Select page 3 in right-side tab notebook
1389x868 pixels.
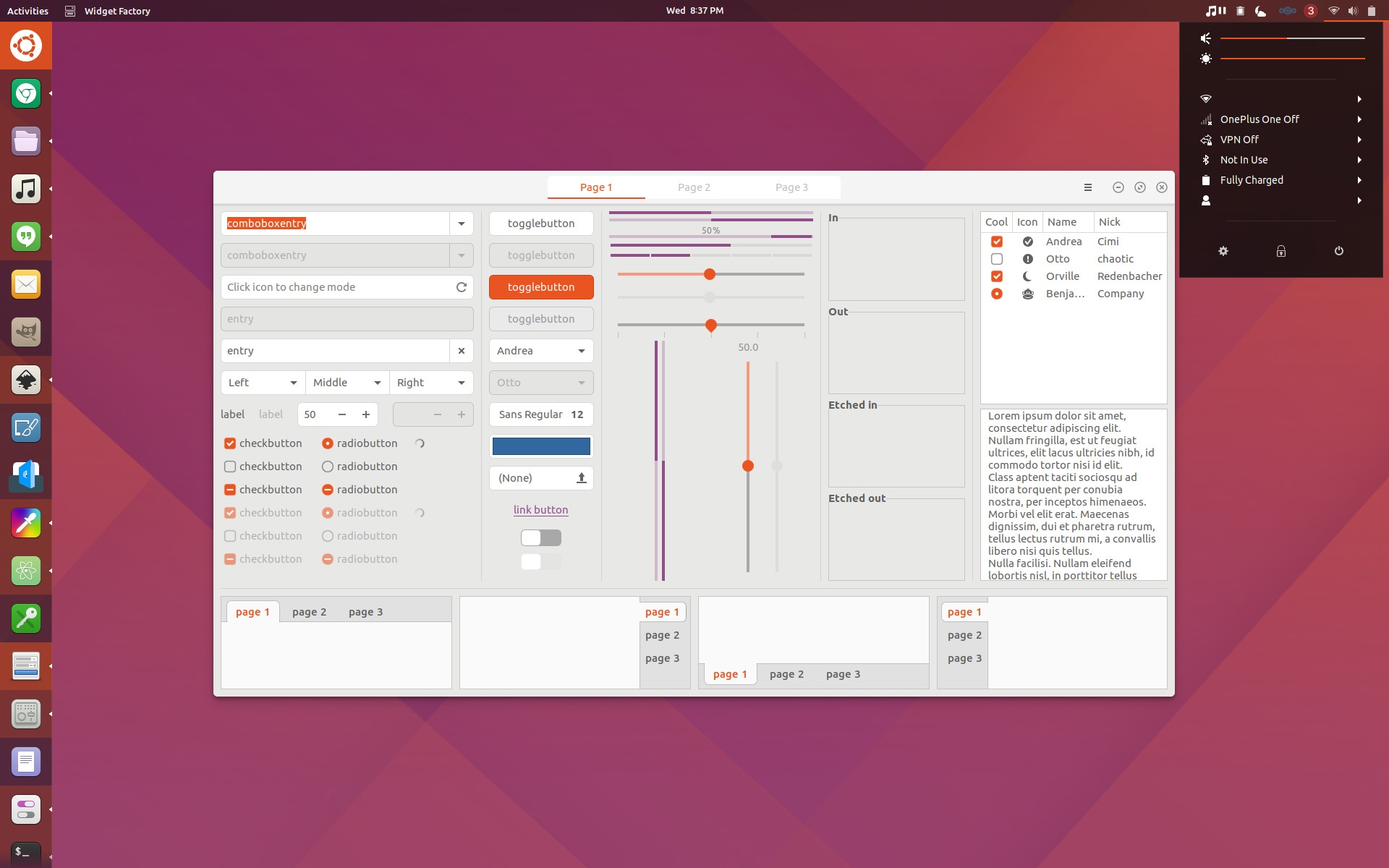click(662, 658)
